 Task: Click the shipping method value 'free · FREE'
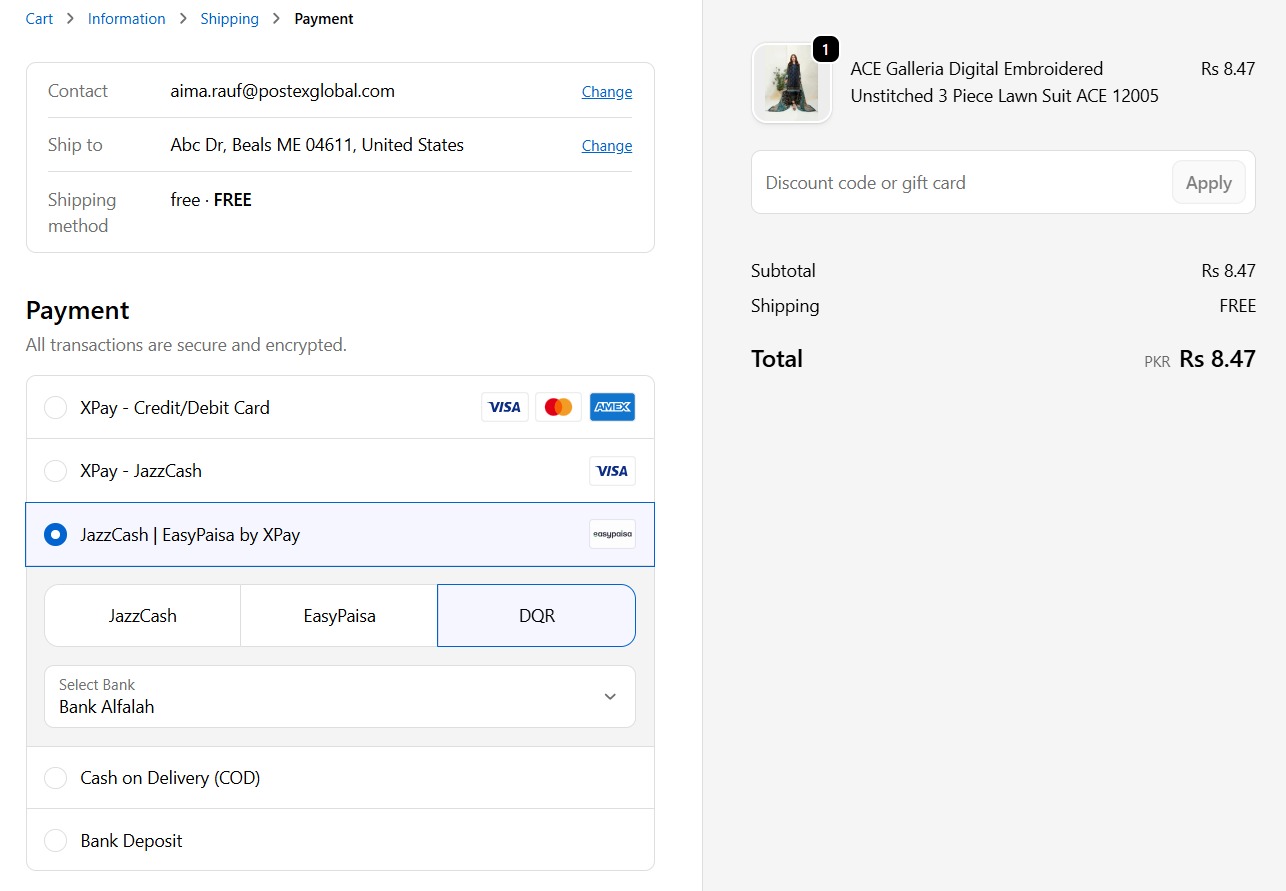coord(211,200)
